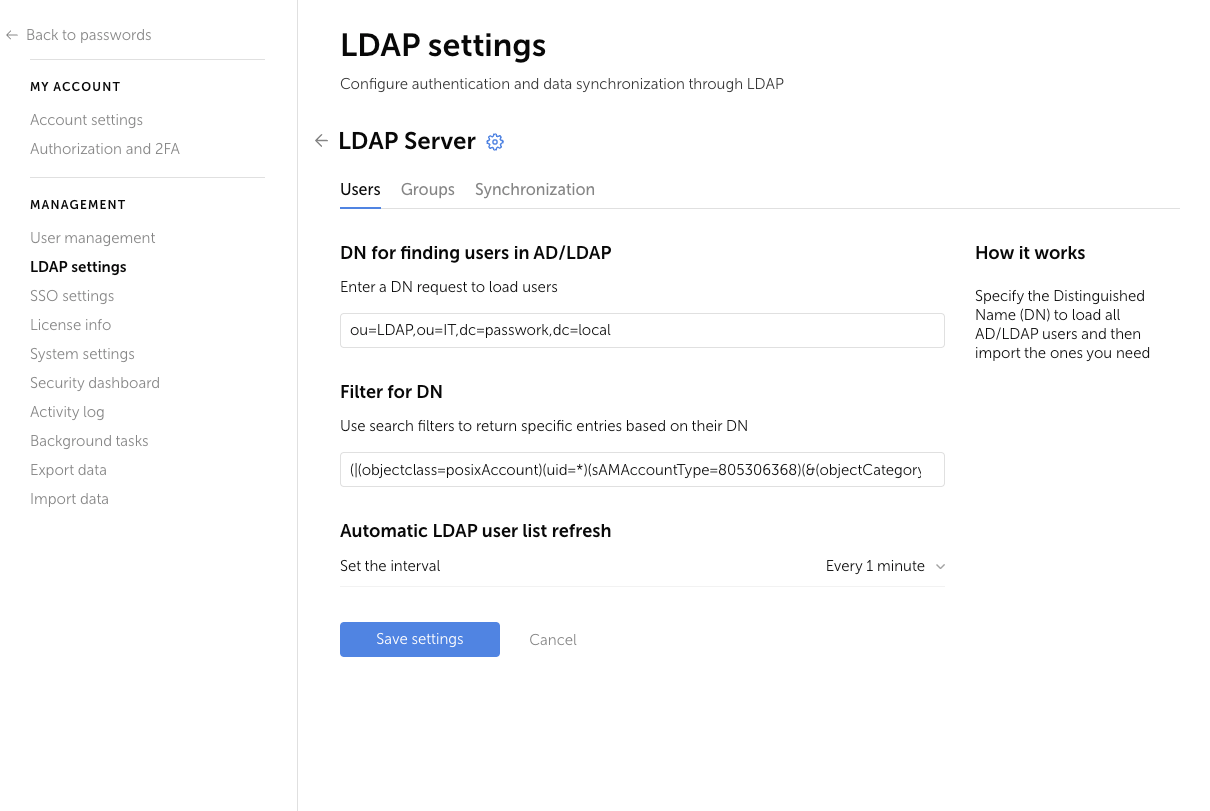Check the Activity log

[67, 411]
